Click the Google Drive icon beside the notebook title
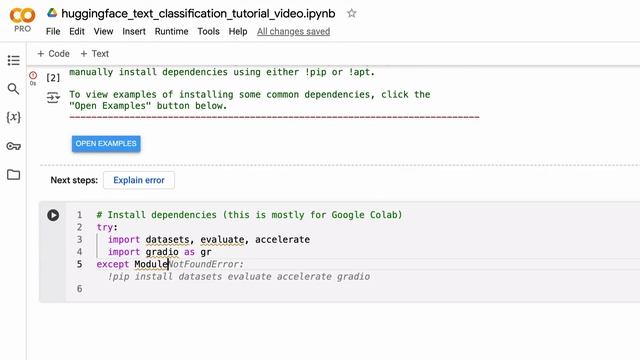640x360 pixels. click(52, 13)
